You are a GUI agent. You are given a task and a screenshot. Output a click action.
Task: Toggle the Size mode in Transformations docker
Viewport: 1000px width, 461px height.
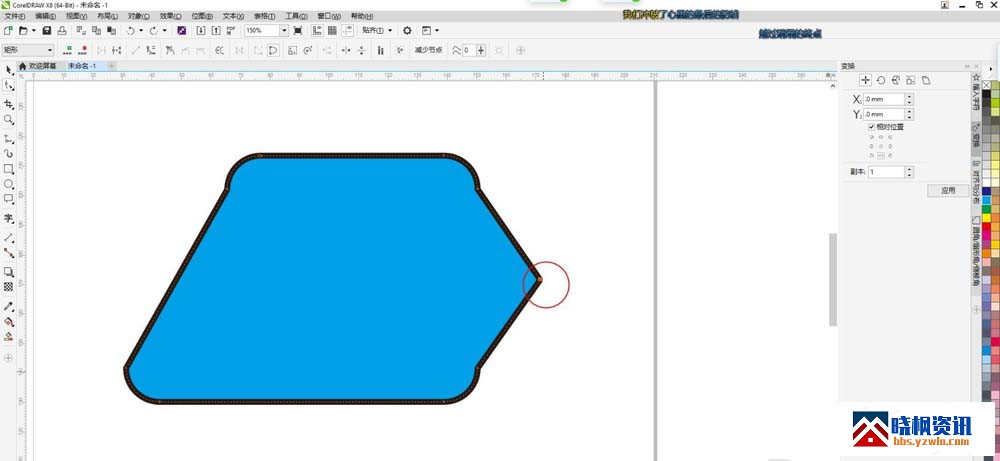911,80
